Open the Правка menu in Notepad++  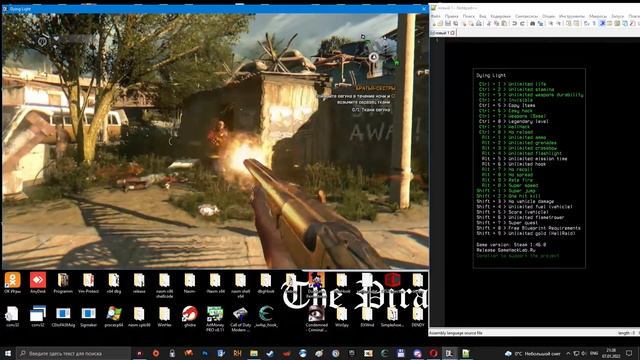(x=451, y=16)
